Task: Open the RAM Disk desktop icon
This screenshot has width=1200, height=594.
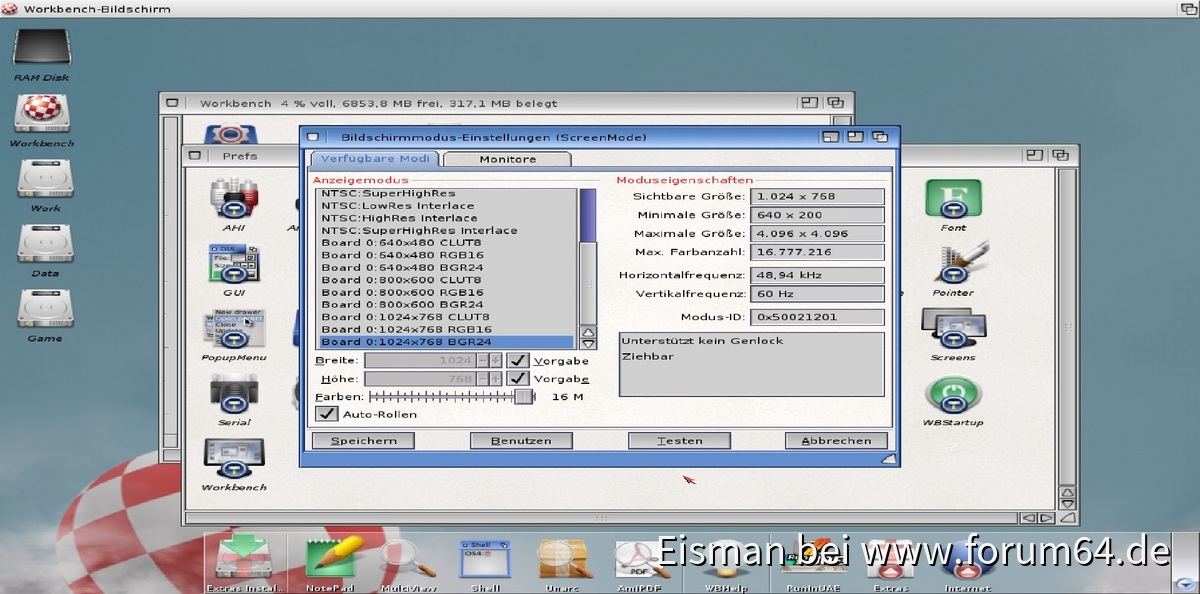Action: [42, 50]
